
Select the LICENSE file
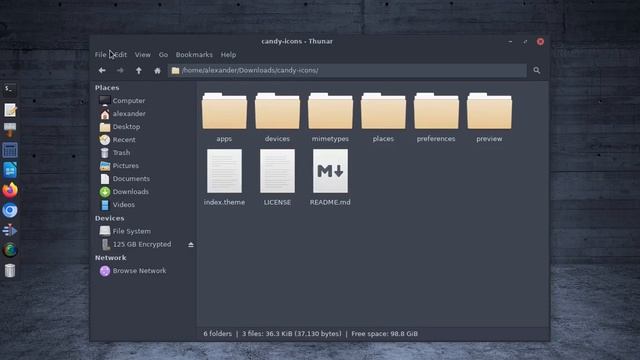click(x=277, y=178)
